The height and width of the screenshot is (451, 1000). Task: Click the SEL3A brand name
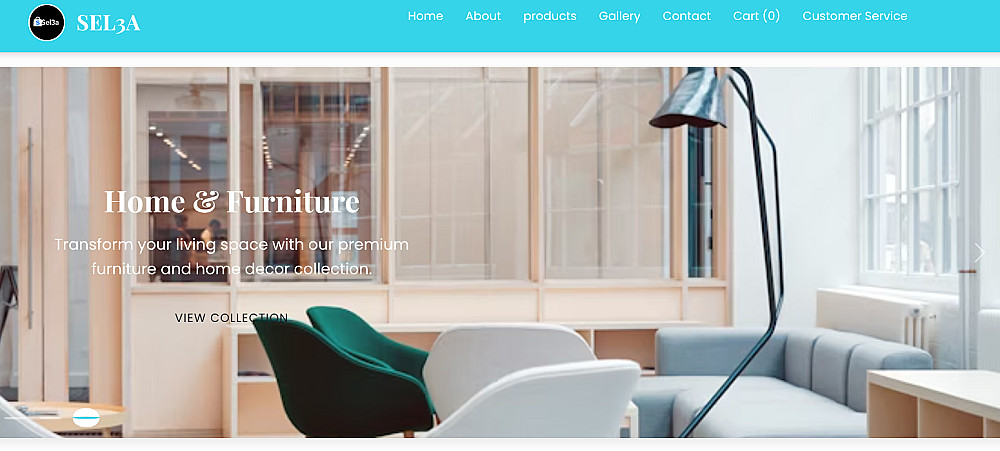pos(108,23)
